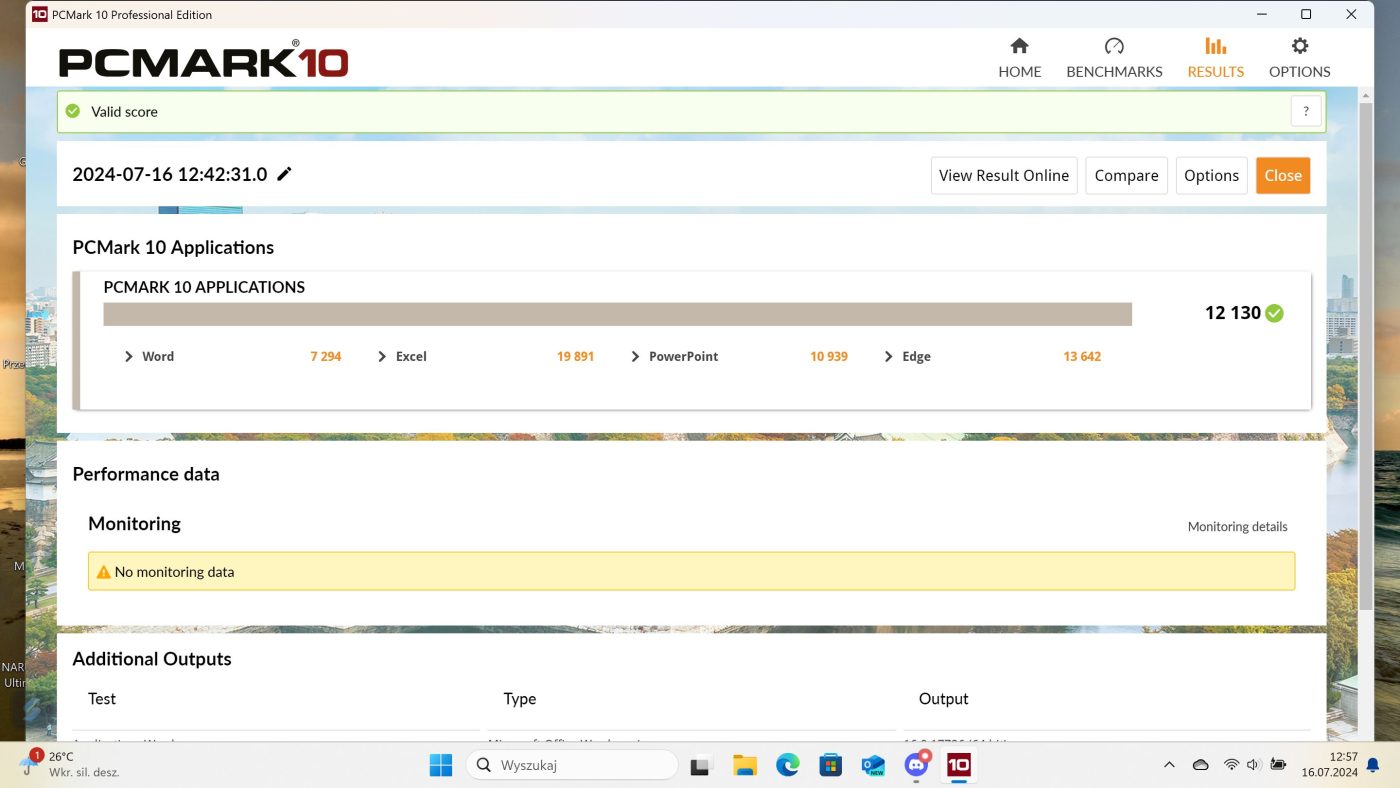Open Task View on taskbar
The width and height of the screenshot is (1400, 788).
pos(701,765)
